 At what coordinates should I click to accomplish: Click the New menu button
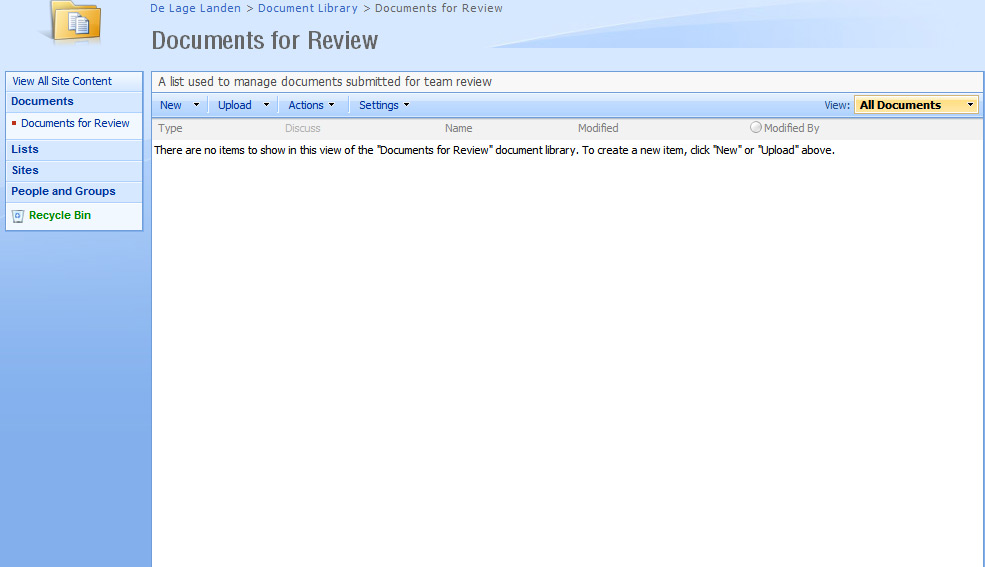(x=171, y=105)
